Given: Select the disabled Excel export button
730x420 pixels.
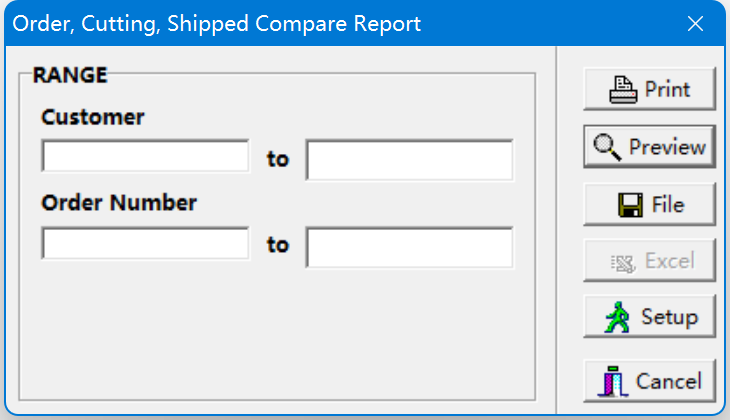Looking at the screenshot, I should point(649,260).
